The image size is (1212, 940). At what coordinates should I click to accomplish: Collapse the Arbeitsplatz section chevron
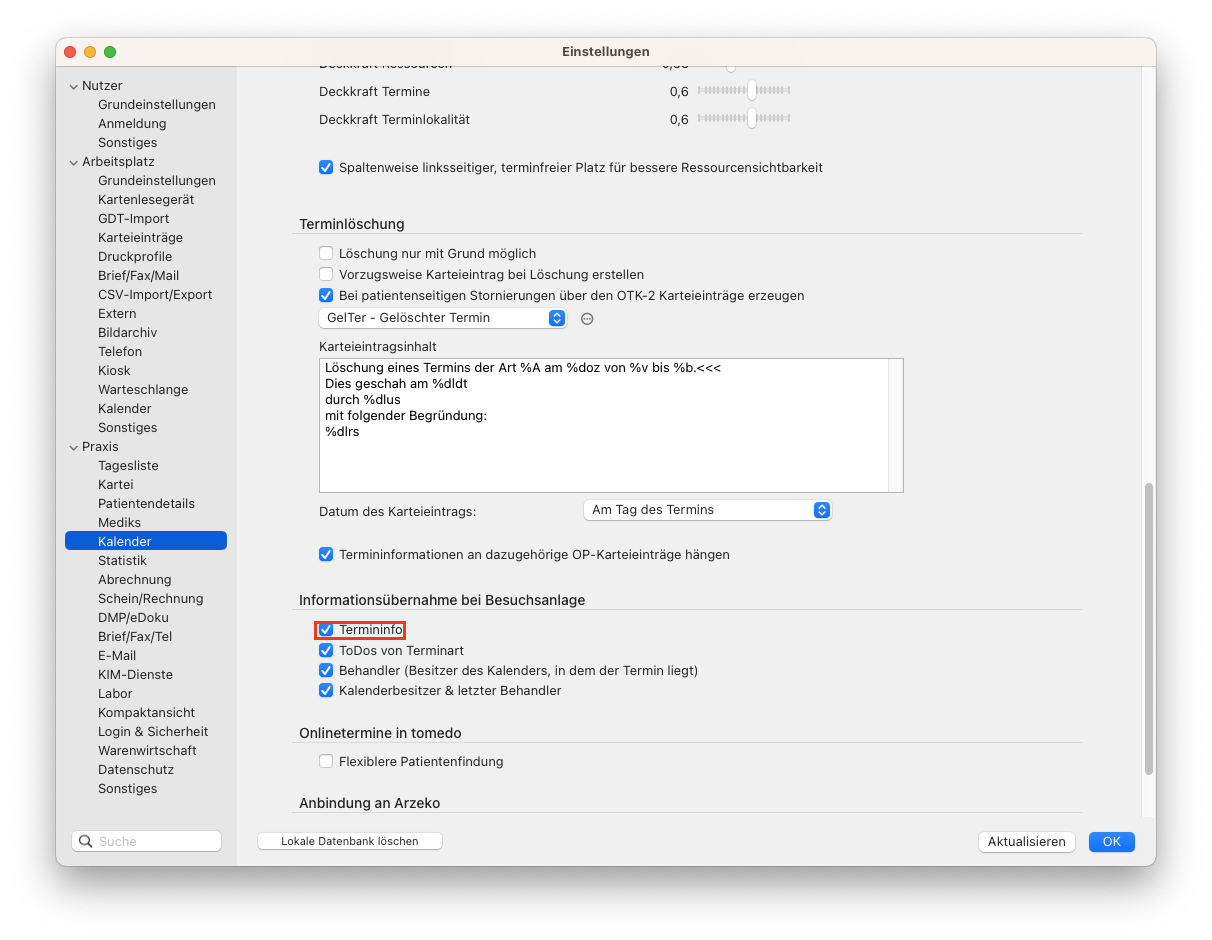coord(73,162)
